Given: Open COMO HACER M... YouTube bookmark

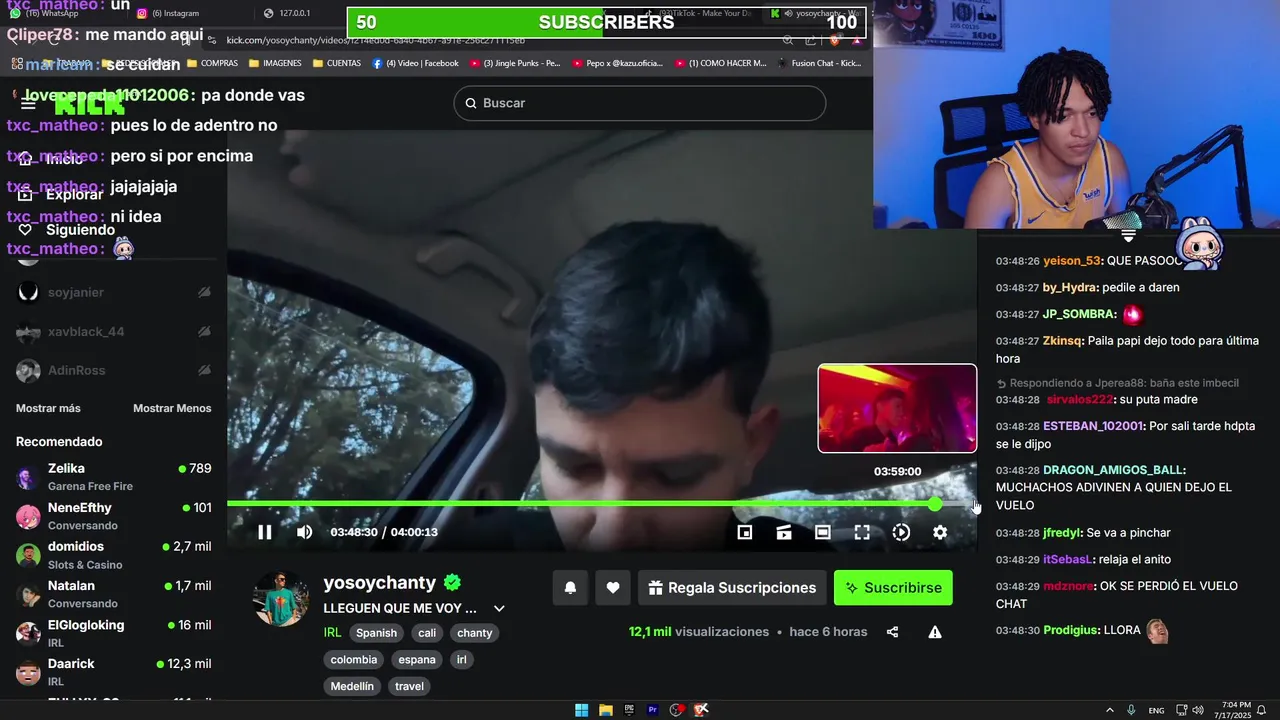Looking at the screenshot, I should coord(720,63).
